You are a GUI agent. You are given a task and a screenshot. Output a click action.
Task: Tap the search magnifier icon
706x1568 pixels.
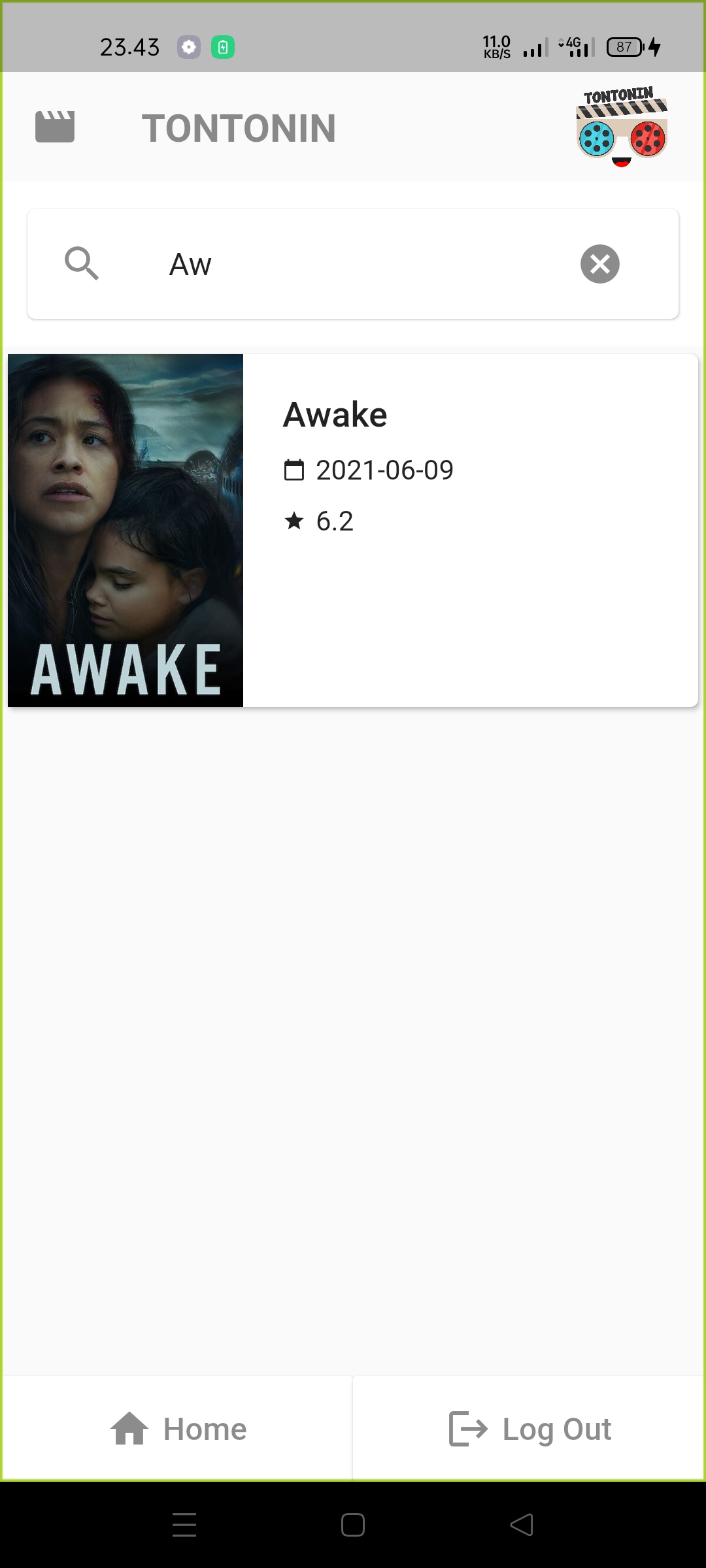(82, 264)
